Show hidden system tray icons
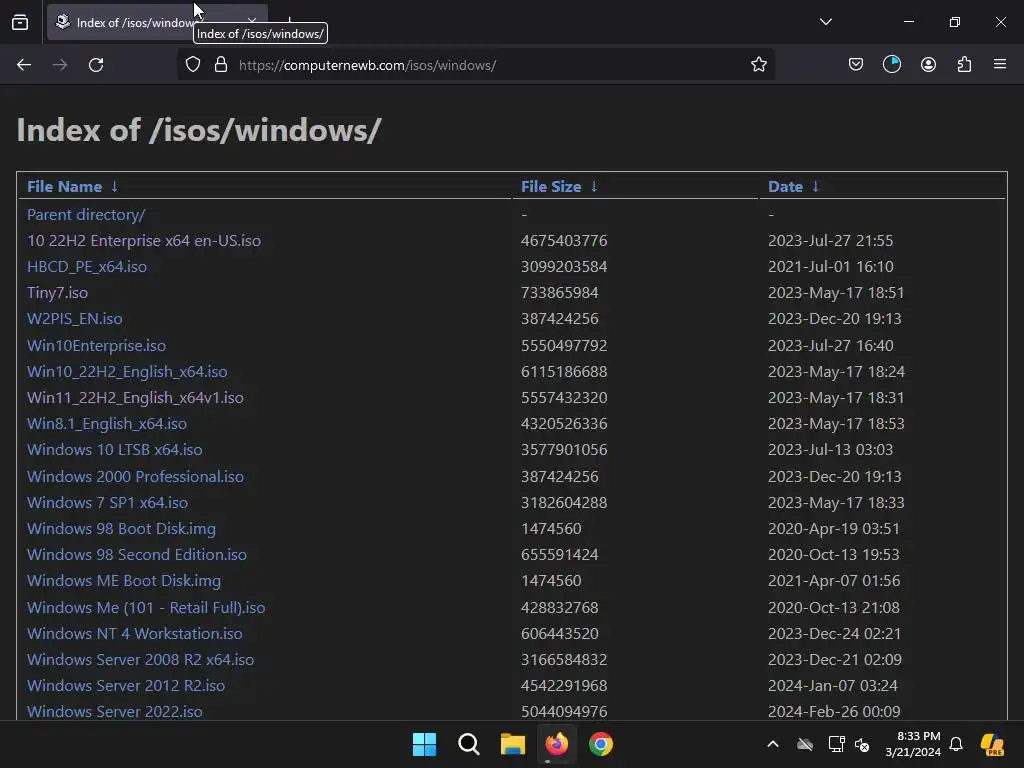 [773, 744]
